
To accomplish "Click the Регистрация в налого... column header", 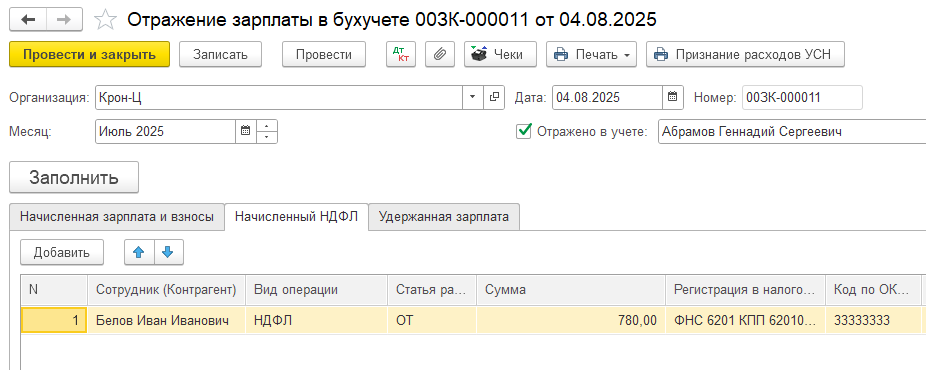I will pos(745,290).
